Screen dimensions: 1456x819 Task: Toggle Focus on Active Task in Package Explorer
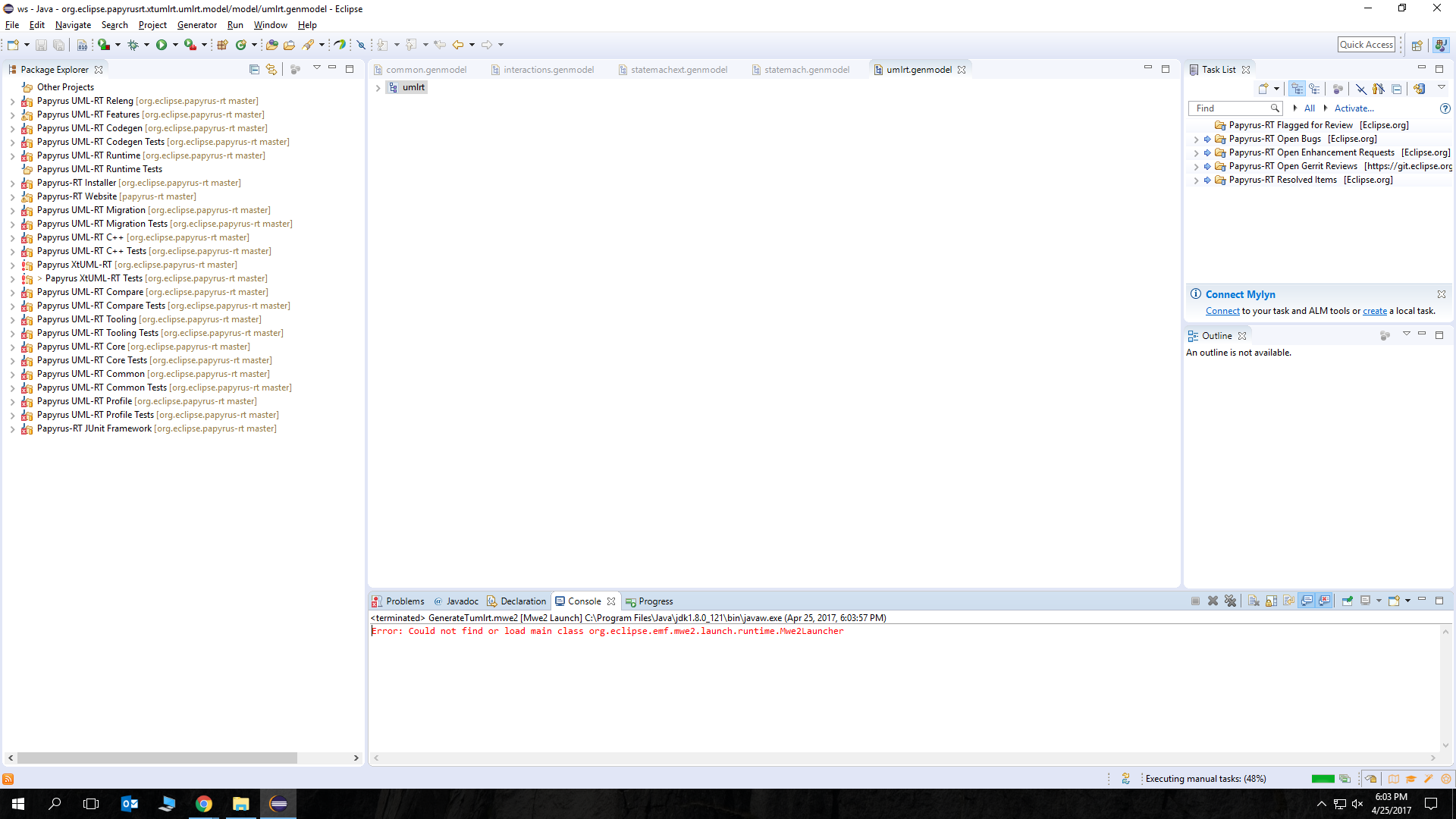(x=295, y=69)
